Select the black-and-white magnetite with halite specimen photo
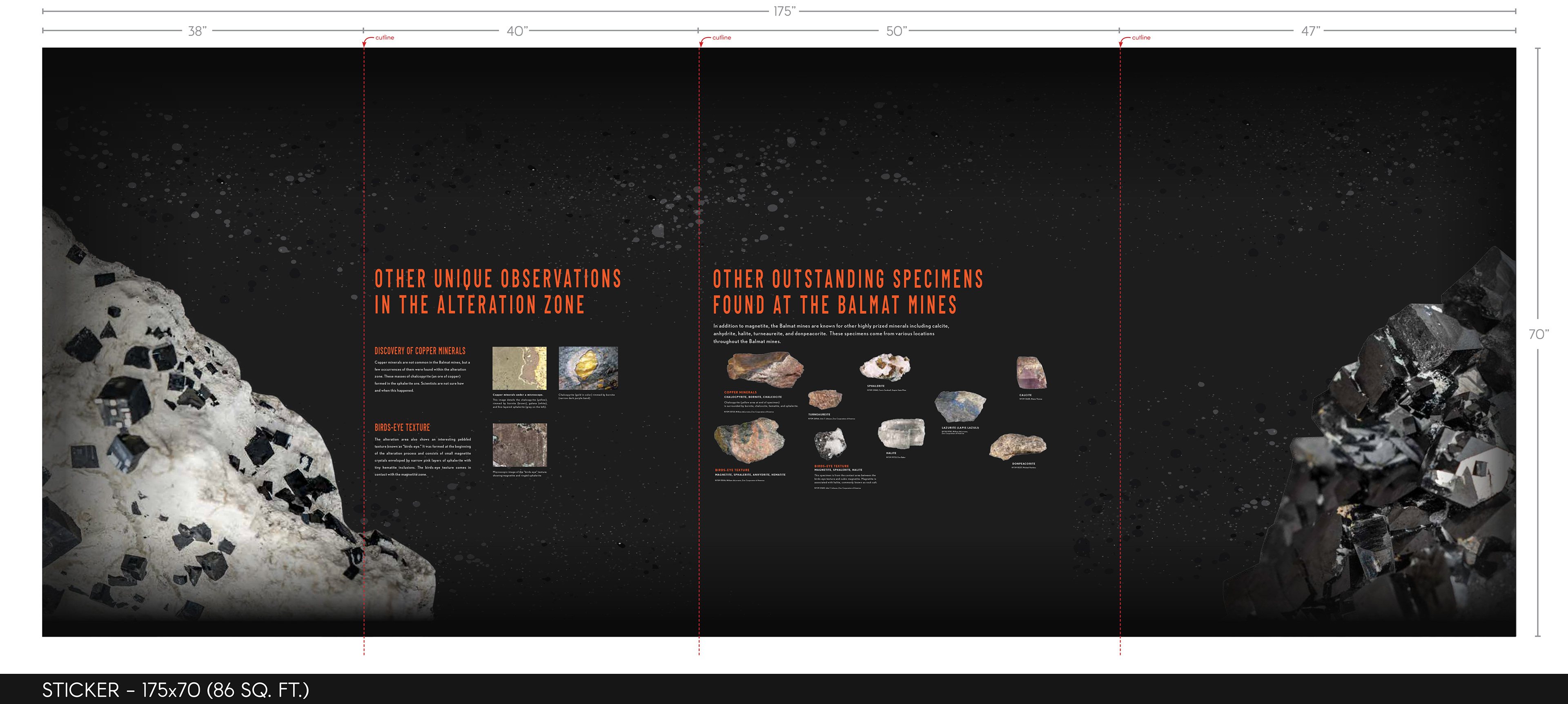Screen dimensions: 1568x704 coord(830,444)
